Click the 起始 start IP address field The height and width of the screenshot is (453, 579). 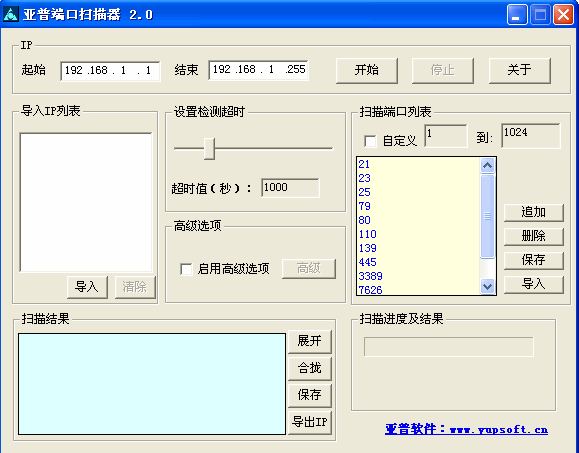click(110, 71)
